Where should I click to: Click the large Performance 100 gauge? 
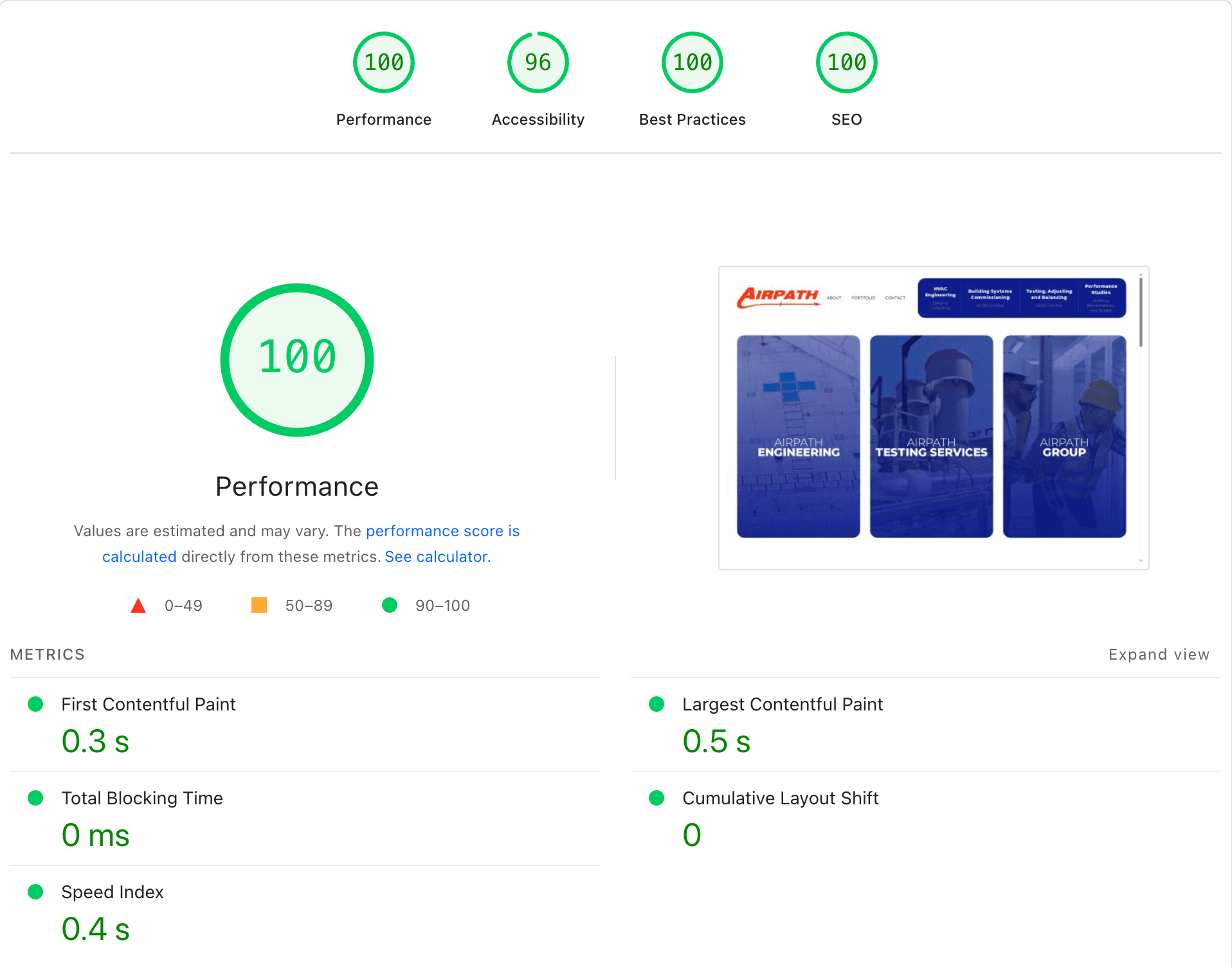coord(297,359)
